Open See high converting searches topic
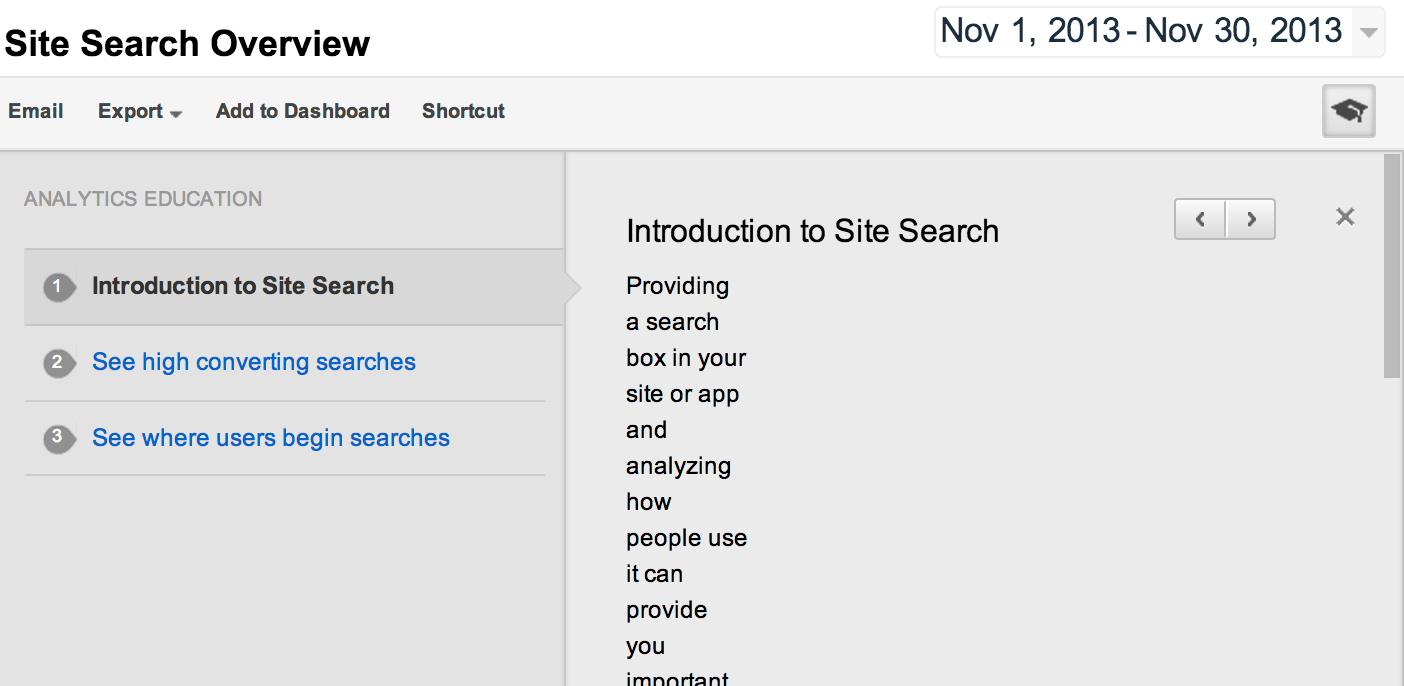The height and width of the screenshot is (686, 1404). (254, 362)
